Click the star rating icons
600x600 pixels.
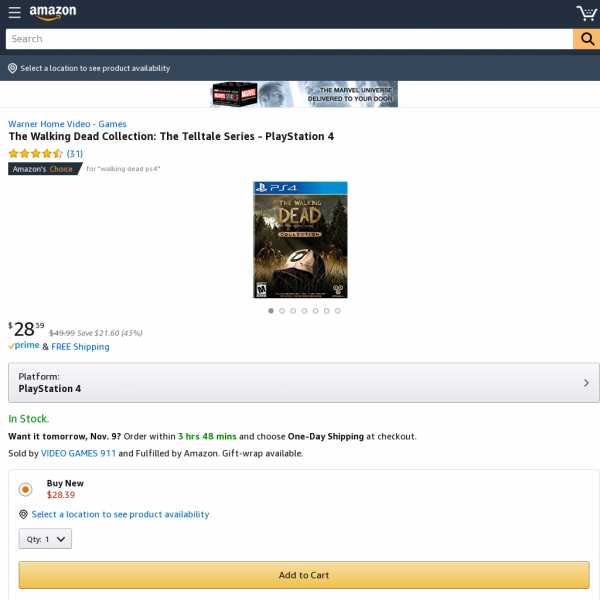click(36, 153)
